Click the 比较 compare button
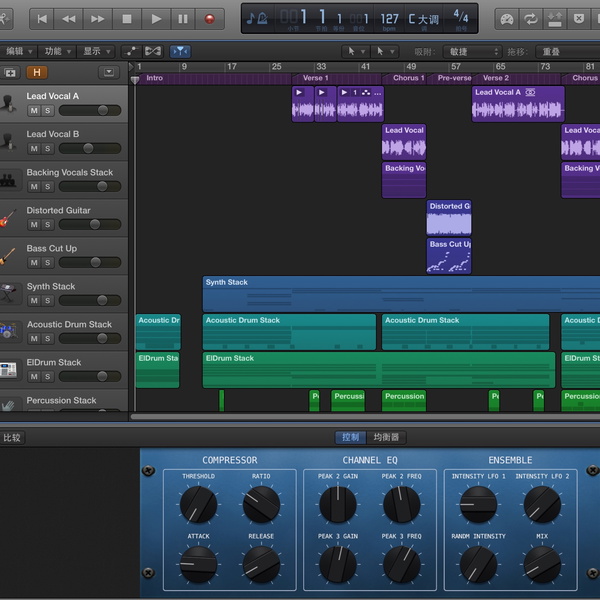 click(12, 437)
